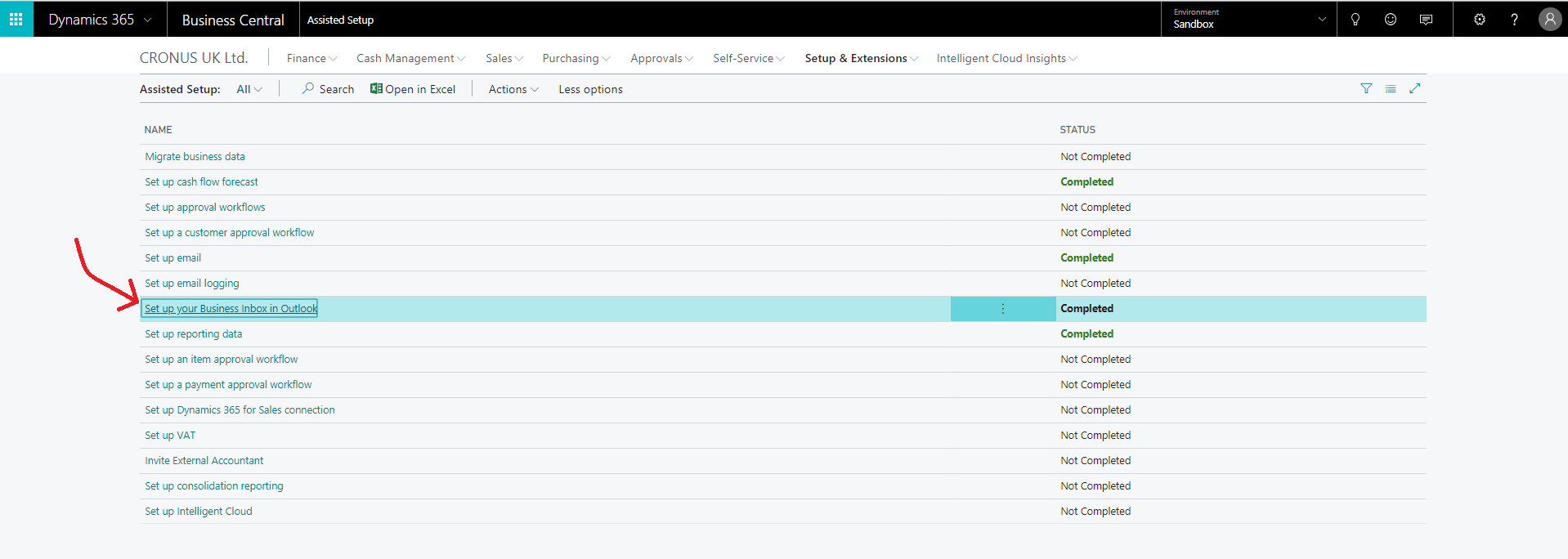Switch list layout view icon
The width and height of the screenshot is (1568, 559).
1391,88
